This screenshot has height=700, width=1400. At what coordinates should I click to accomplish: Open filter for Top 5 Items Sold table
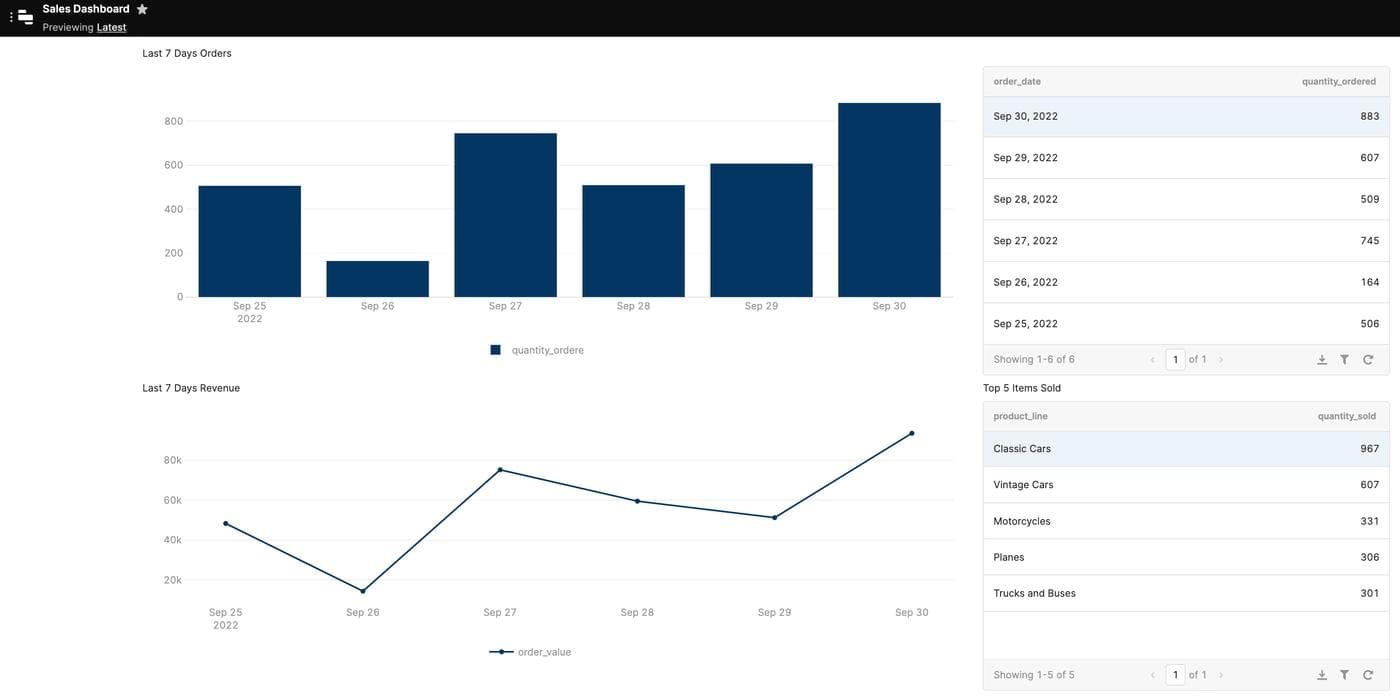(1344, 676)
